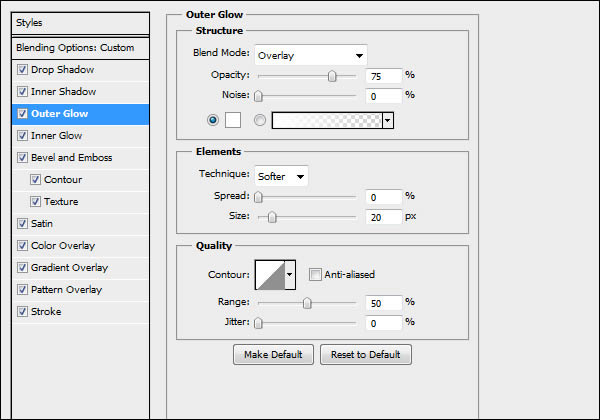Open the Gradient Overlay settings
Screen dimensions: 600x420
[x=69, y=268]
